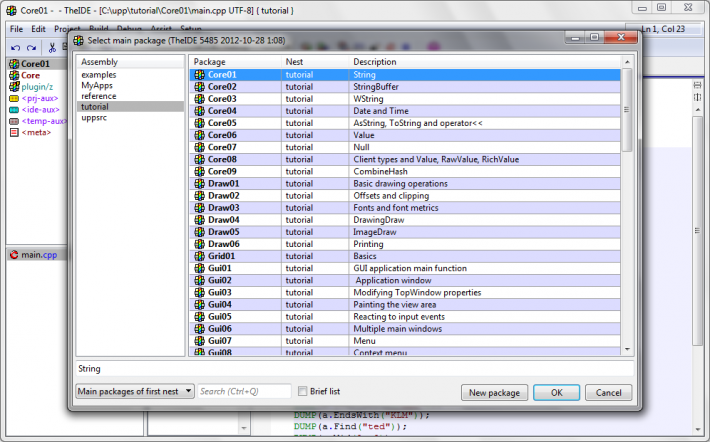Click the main.cpp file name in main window
This screenshot has width=710, height=442.
pos(39,255)
